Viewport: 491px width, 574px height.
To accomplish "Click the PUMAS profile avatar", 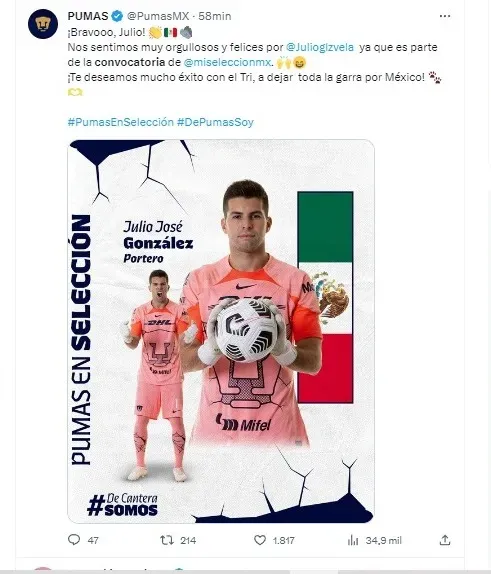I will point(43,24).
